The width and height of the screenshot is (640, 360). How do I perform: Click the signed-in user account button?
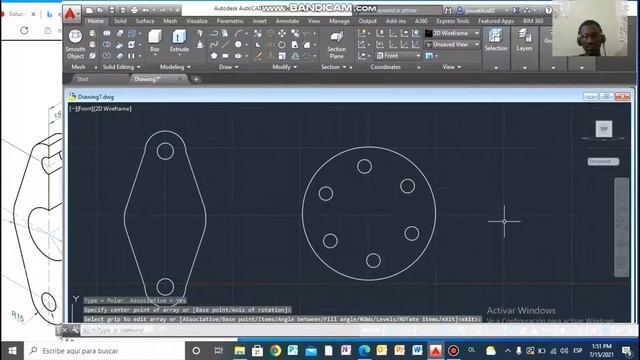tap(480, 11)
